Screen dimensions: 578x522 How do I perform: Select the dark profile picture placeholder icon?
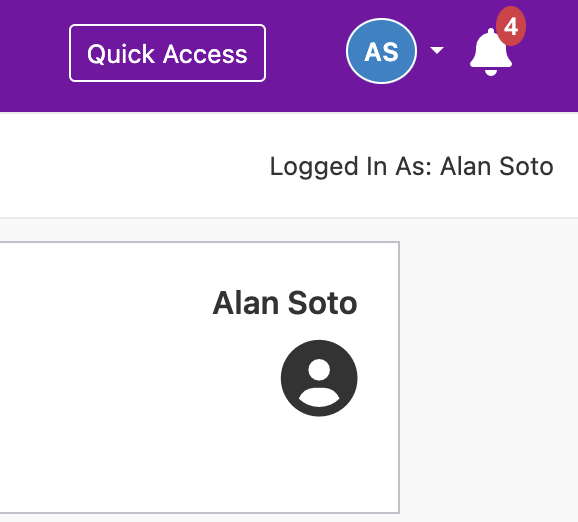point(319,378)
